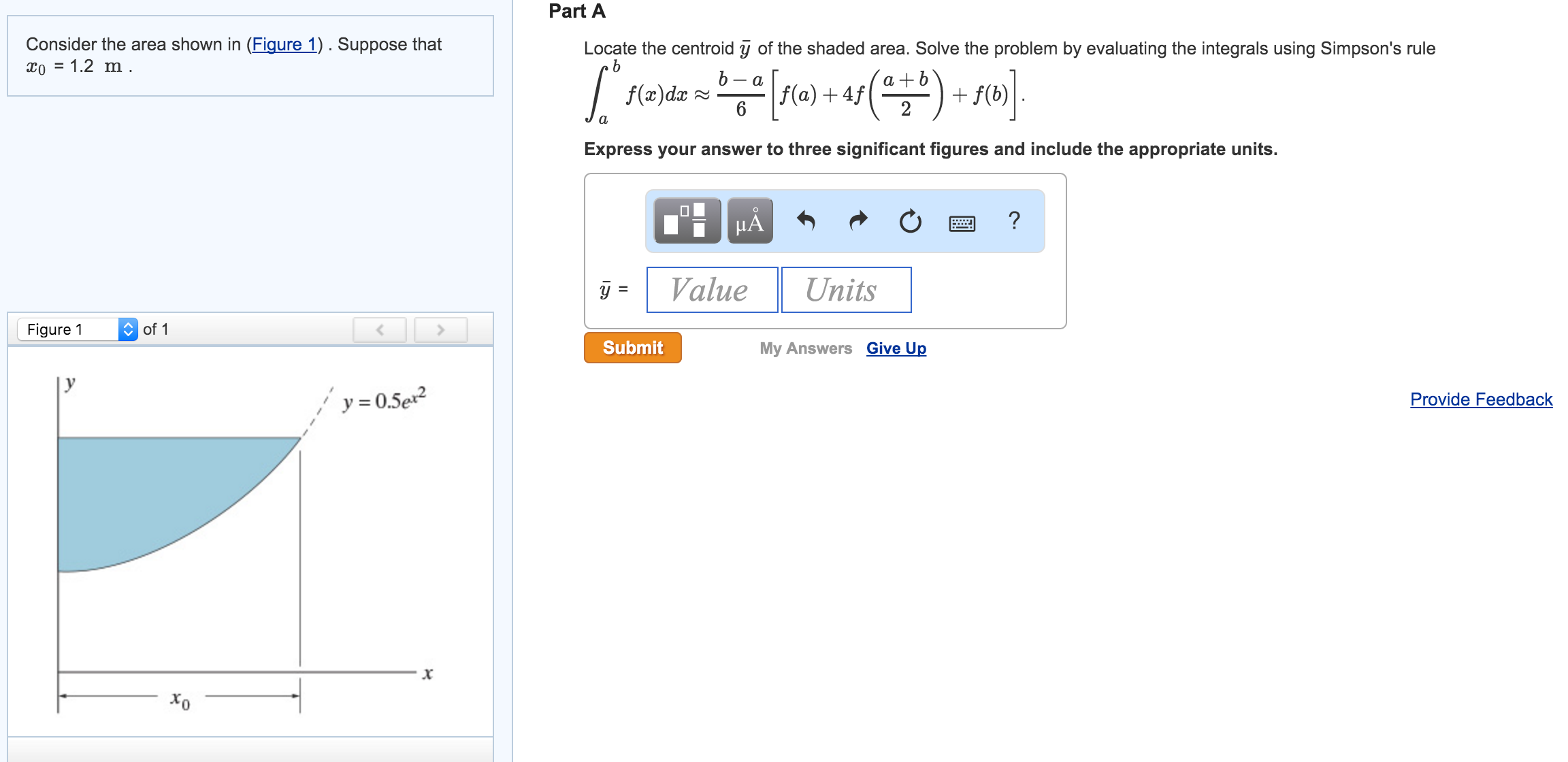
Task: Click the shaded area in figure
Action: point(150,497)
